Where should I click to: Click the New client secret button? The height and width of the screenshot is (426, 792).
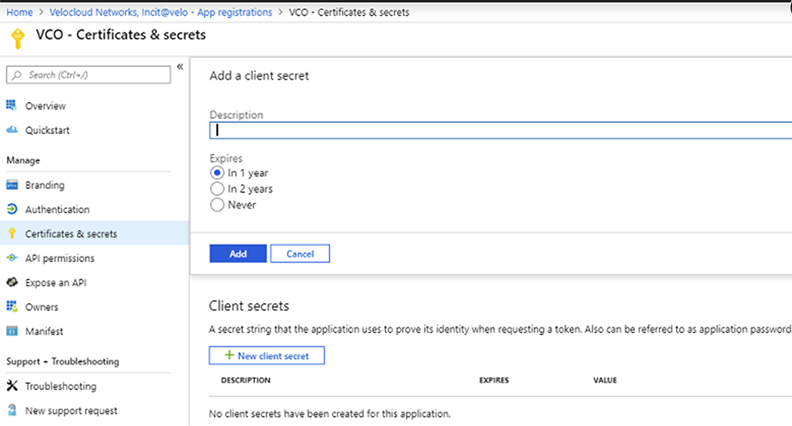pyautogui.click(x=266, y=356)
